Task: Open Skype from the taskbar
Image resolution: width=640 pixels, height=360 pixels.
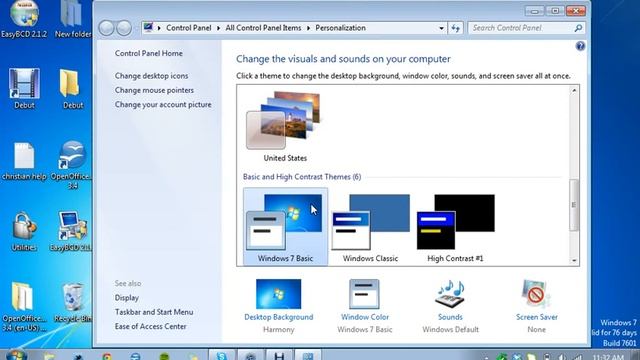Action: point(222,355)
